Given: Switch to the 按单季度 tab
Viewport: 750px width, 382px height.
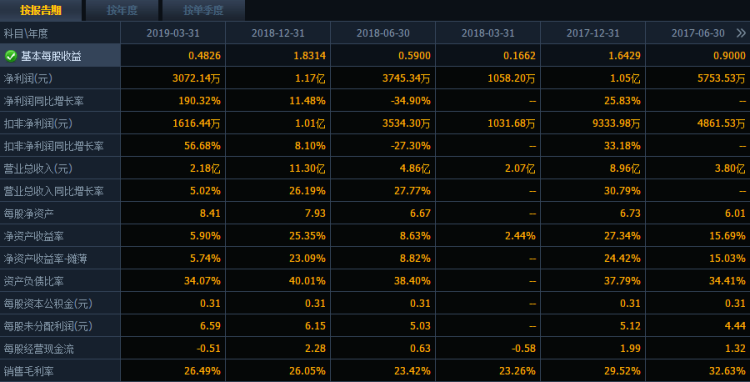Looking at the screenshot, I should pos(203,10).
